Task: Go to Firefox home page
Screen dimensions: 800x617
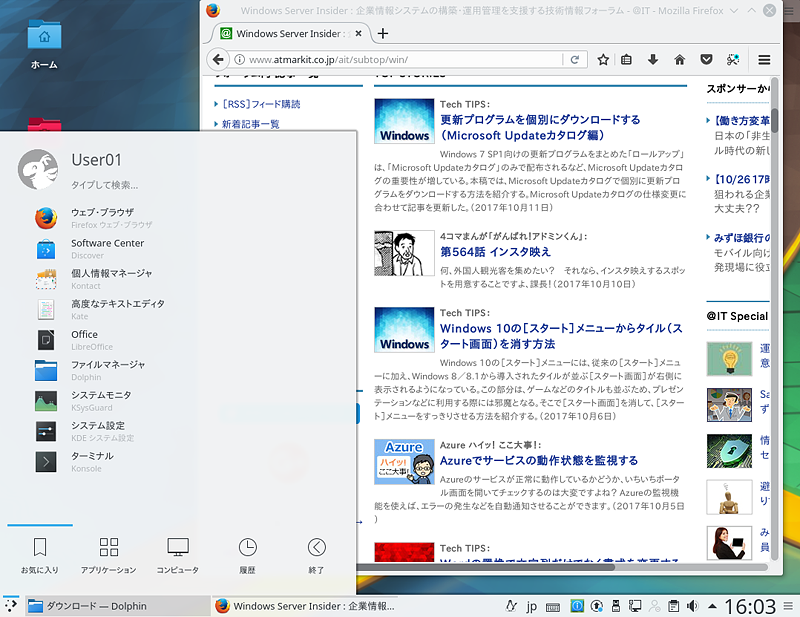Action: pyautogui.click(x=679, y=60)
